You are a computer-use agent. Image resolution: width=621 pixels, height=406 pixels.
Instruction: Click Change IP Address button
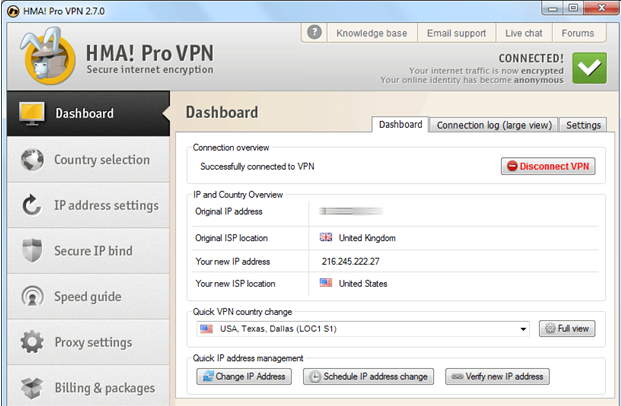coord(244,376)
